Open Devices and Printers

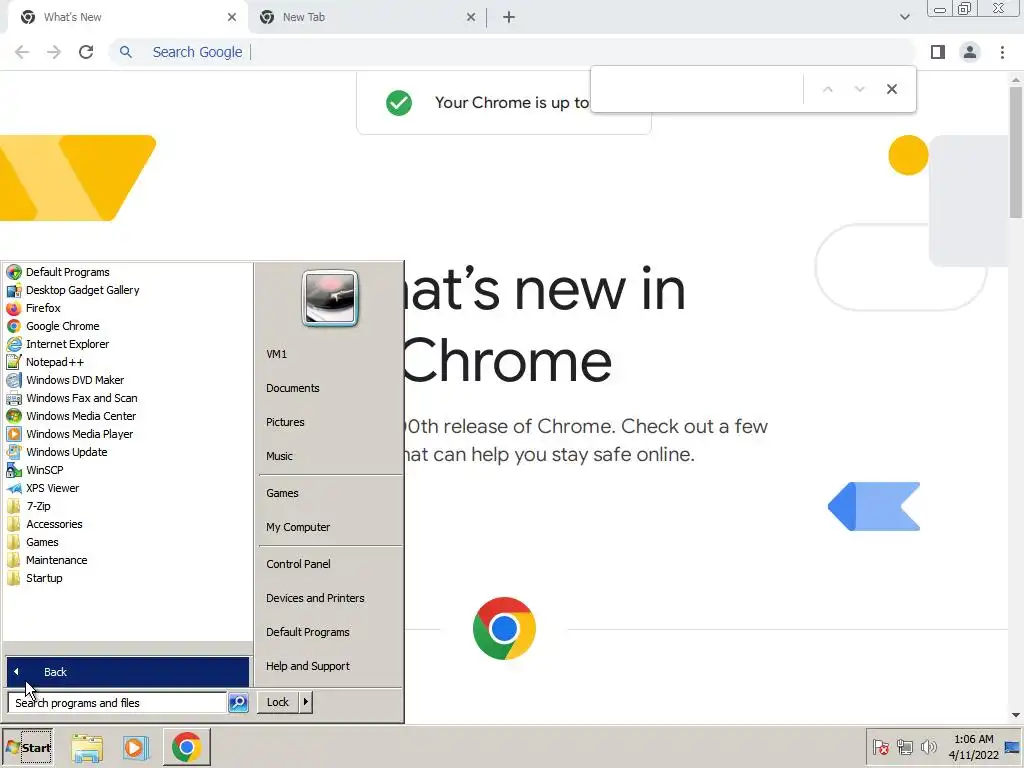tap(315, 598)
